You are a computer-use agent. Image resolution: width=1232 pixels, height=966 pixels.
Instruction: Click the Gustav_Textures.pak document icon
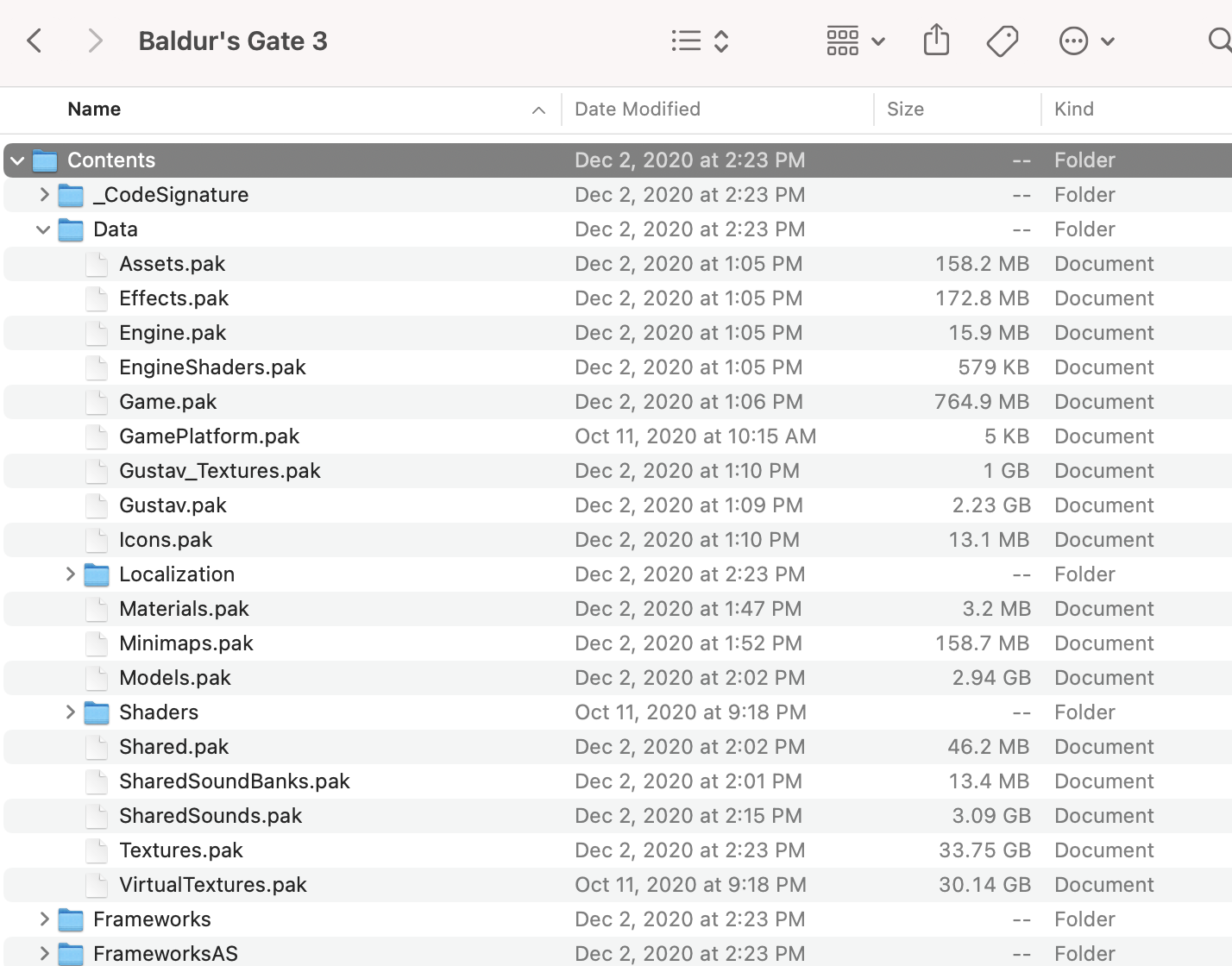(97, 471)
